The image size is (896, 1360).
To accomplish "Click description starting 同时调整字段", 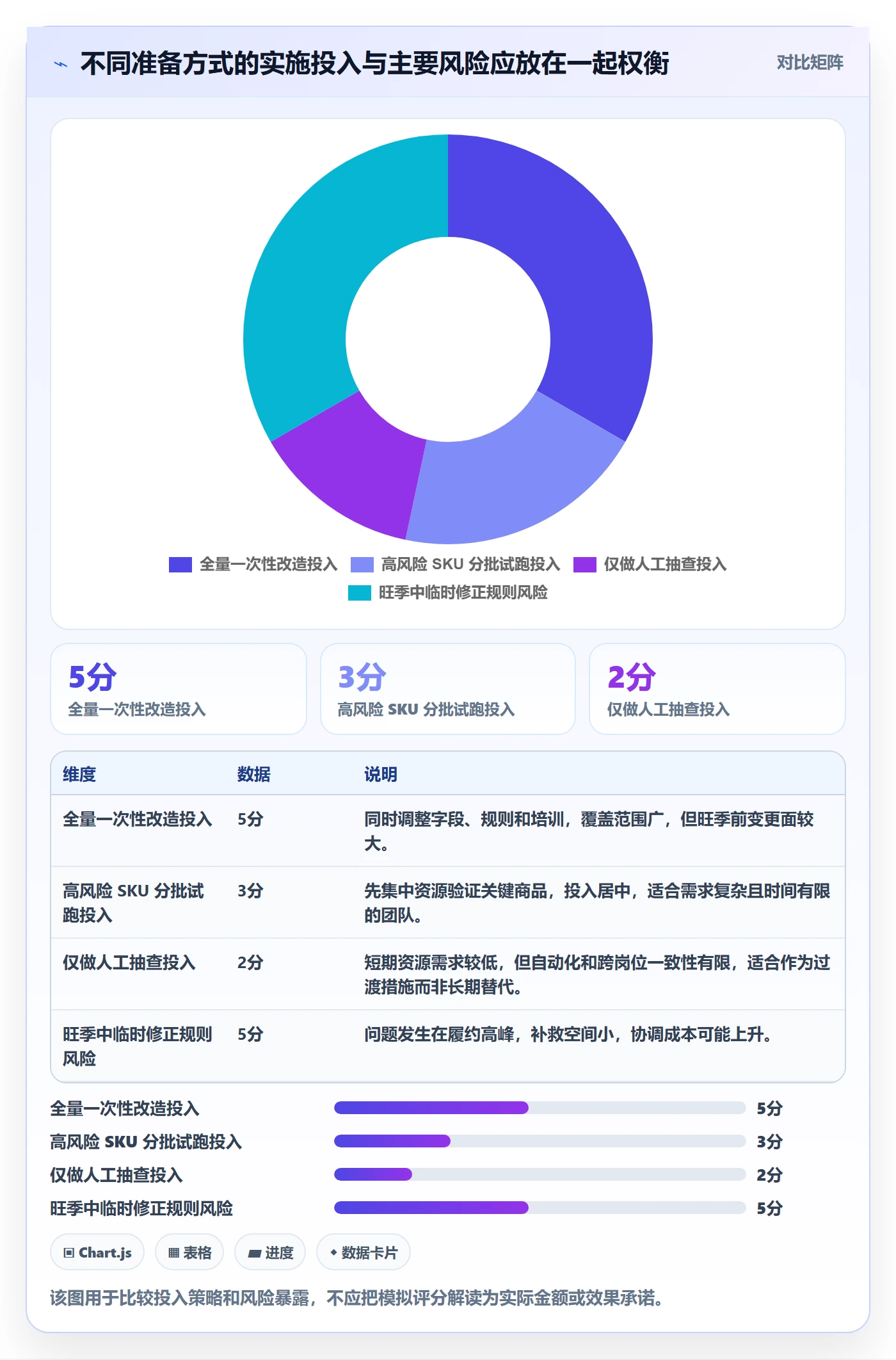I will (589, 831).
